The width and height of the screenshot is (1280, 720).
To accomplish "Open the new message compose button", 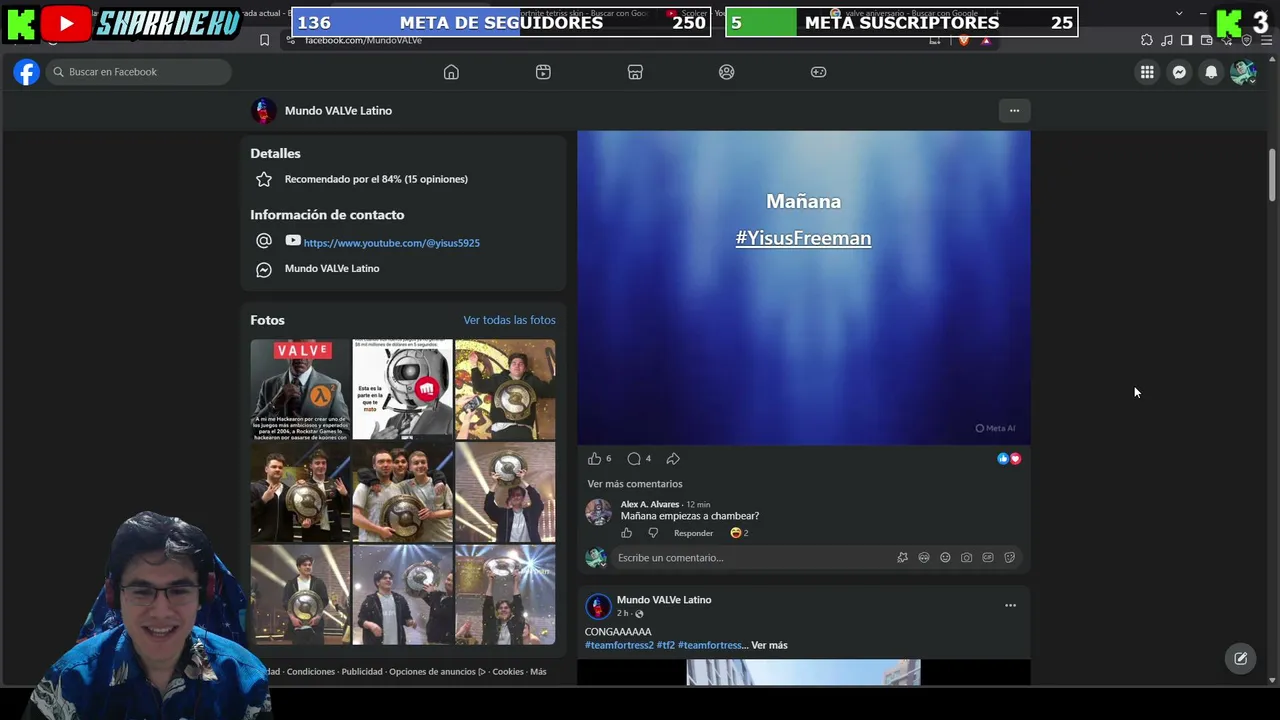I will pyautogui.click(x=1240, y=658).
